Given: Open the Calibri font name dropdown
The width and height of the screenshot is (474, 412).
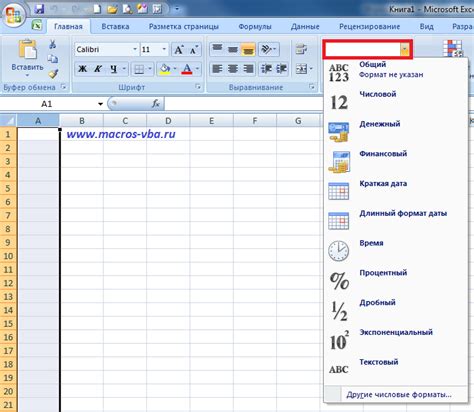Looking at the screenshot, I should click(x=135, y=49).
